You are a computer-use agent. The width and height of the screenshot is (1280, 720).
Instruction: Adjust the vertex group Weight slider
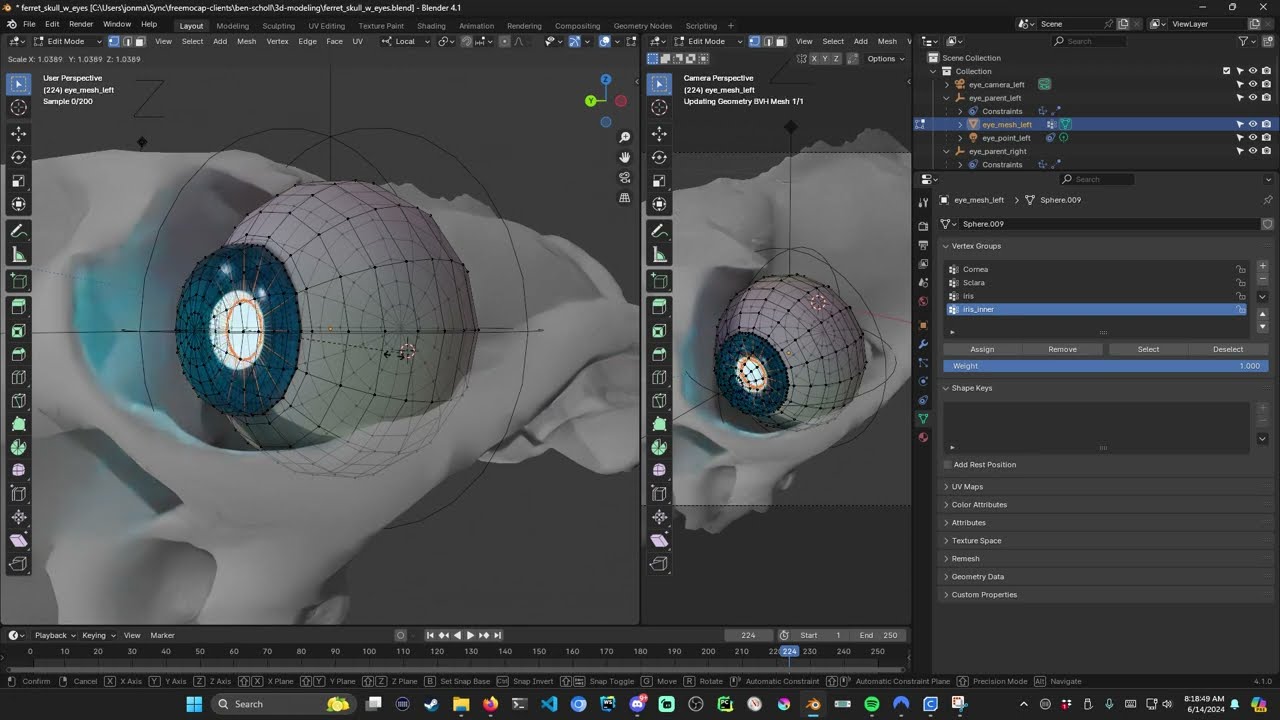(1106, 366)
